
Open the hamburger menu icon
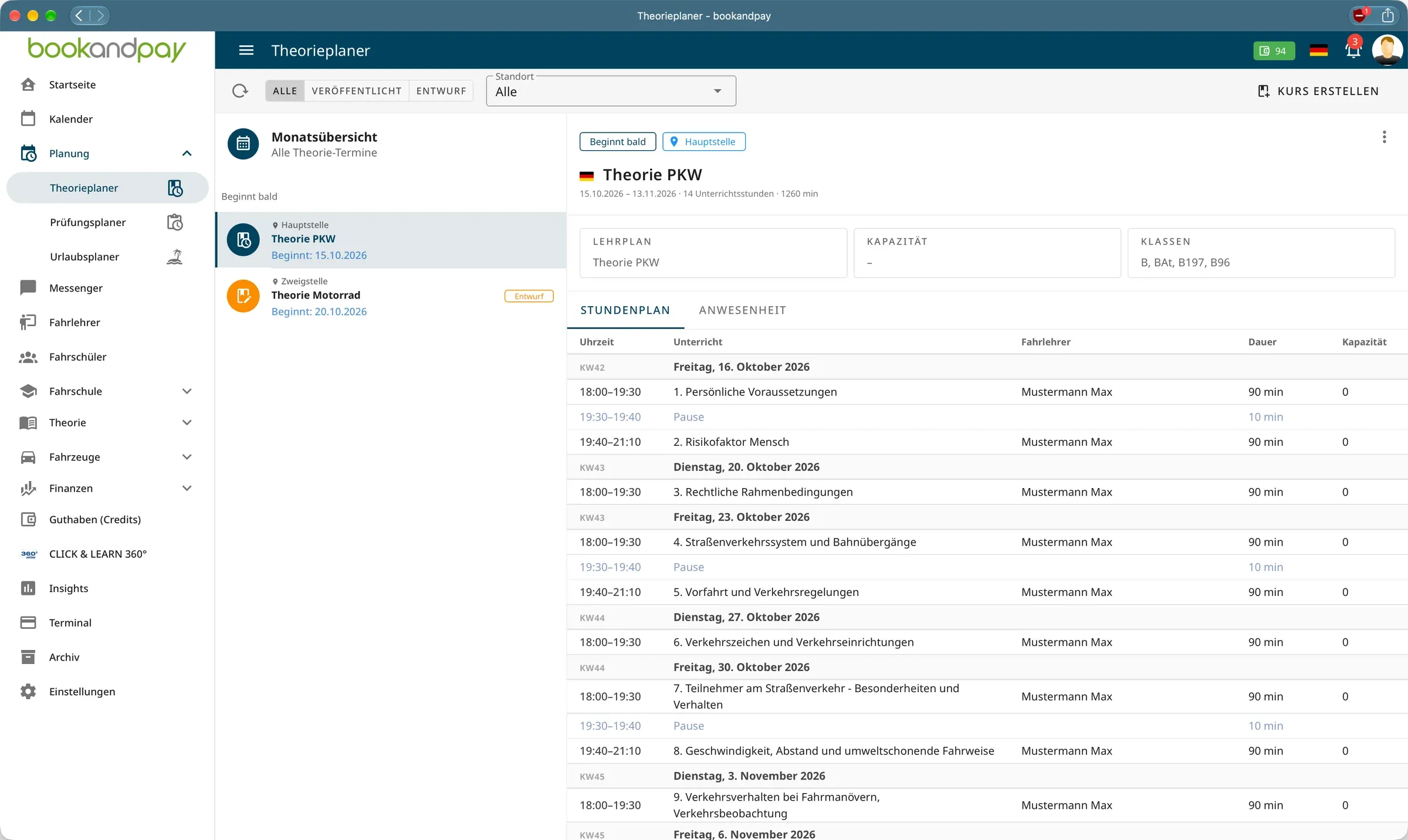pyautogui.click(x=246, y=50)
